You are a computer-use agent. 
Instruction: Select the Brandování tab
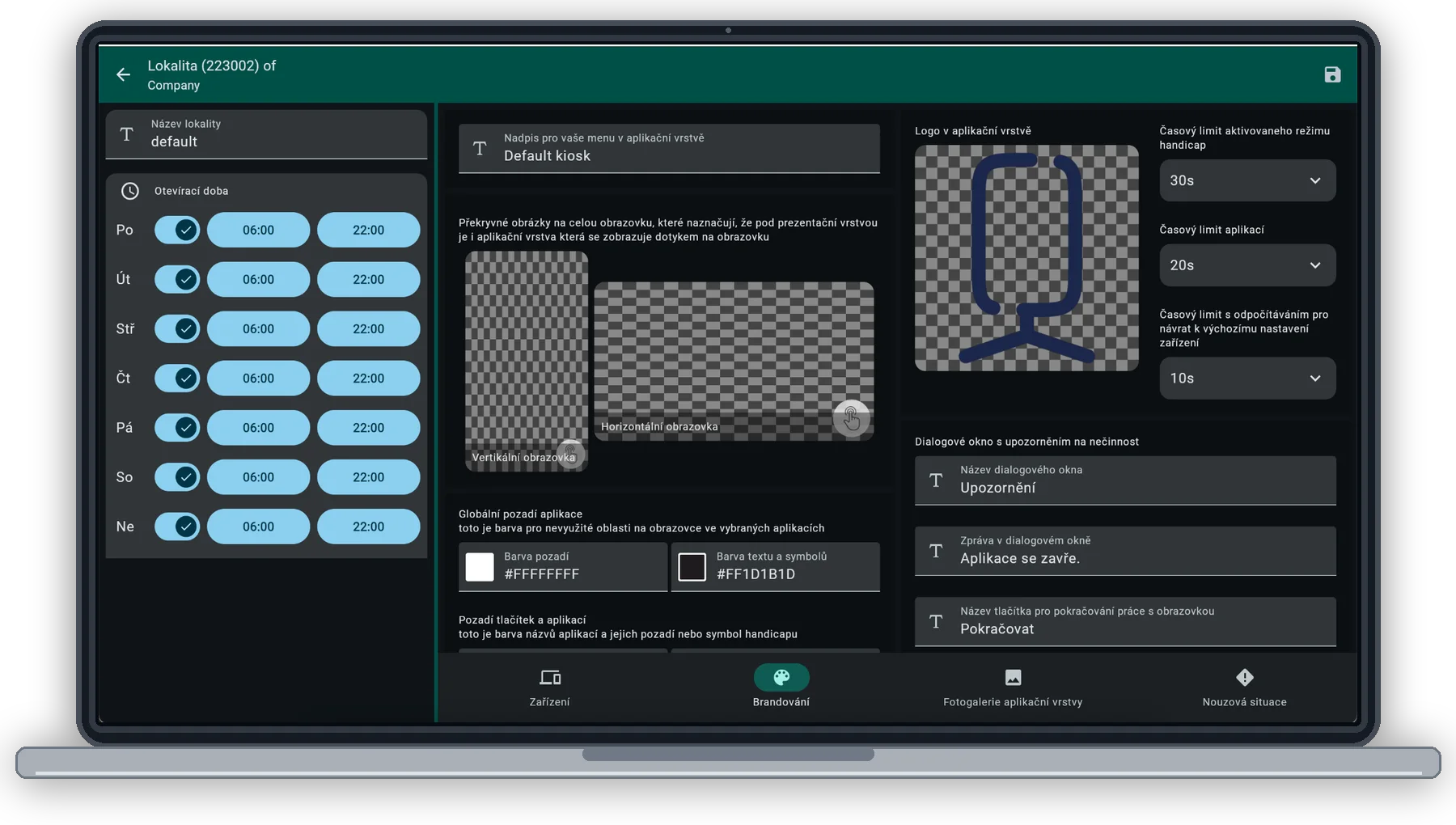(781, 687)
